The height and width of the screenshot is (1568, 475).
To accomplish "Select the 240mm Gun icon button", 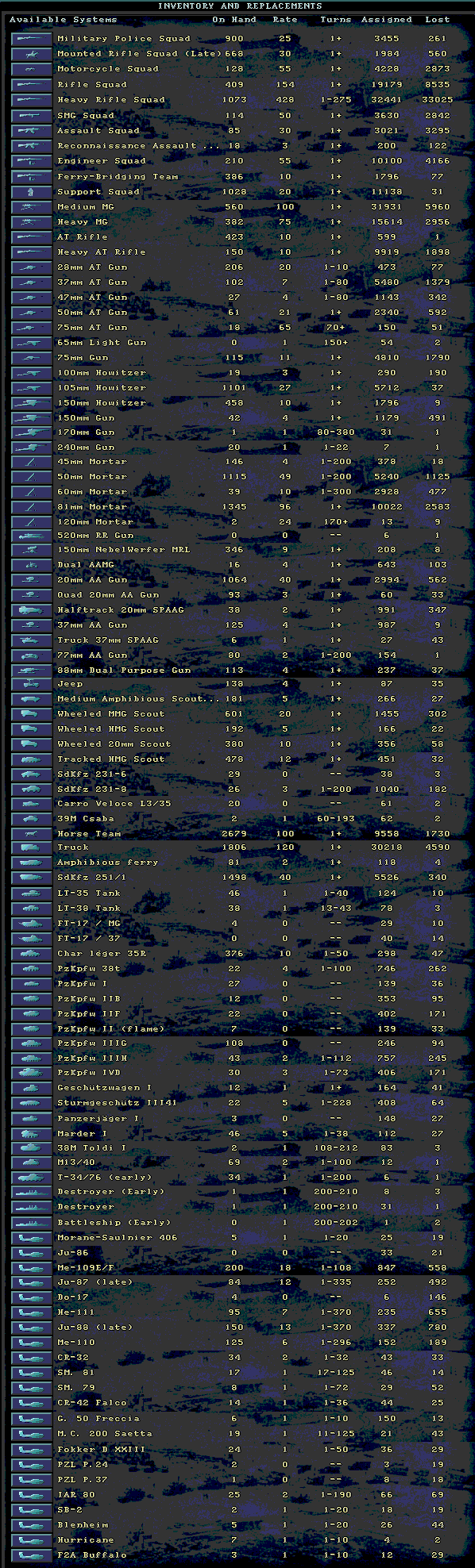I will tap(32, 447).
